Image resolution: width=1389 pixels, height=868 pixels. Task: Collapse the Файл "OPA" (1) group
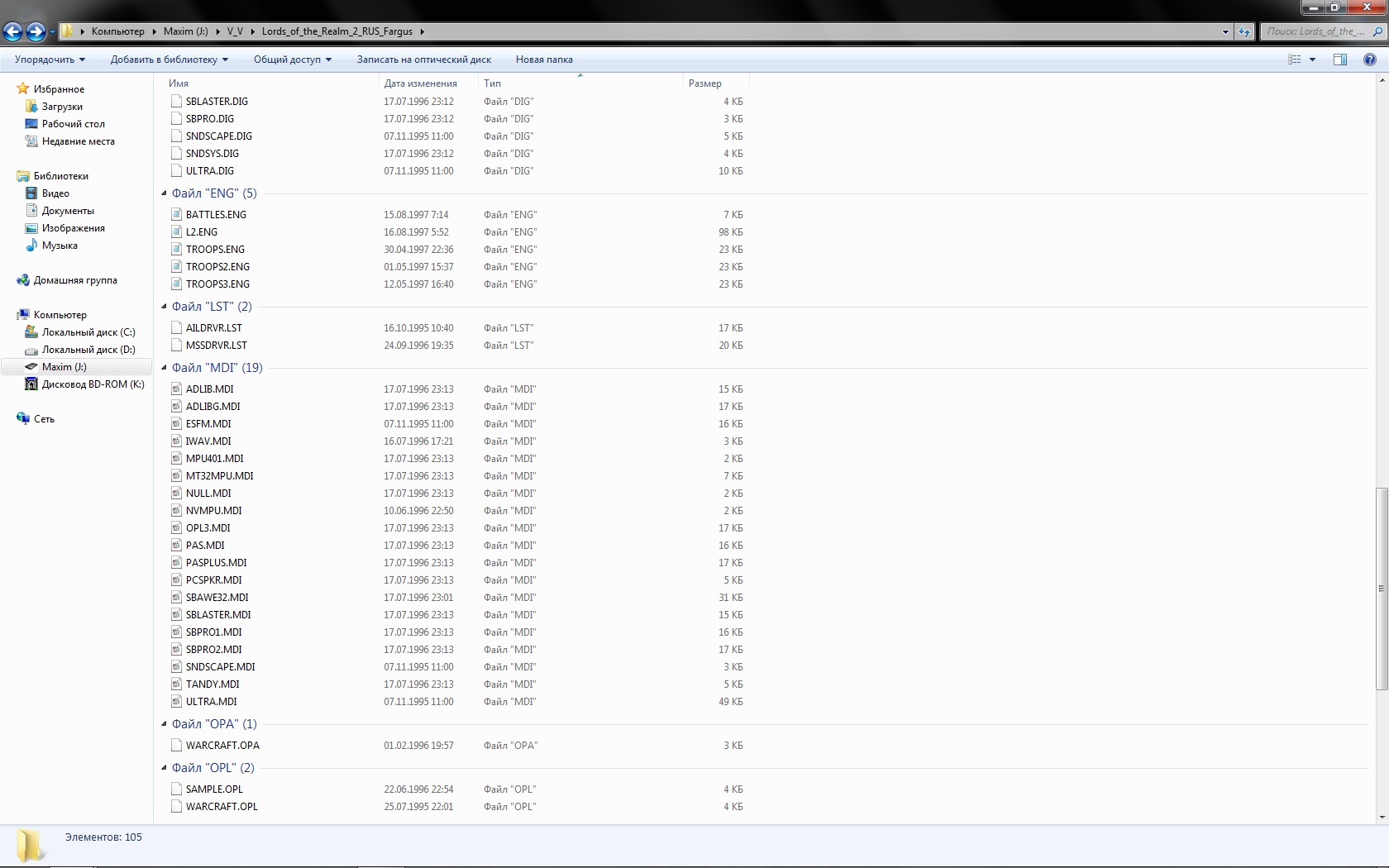tap(164, 724)
